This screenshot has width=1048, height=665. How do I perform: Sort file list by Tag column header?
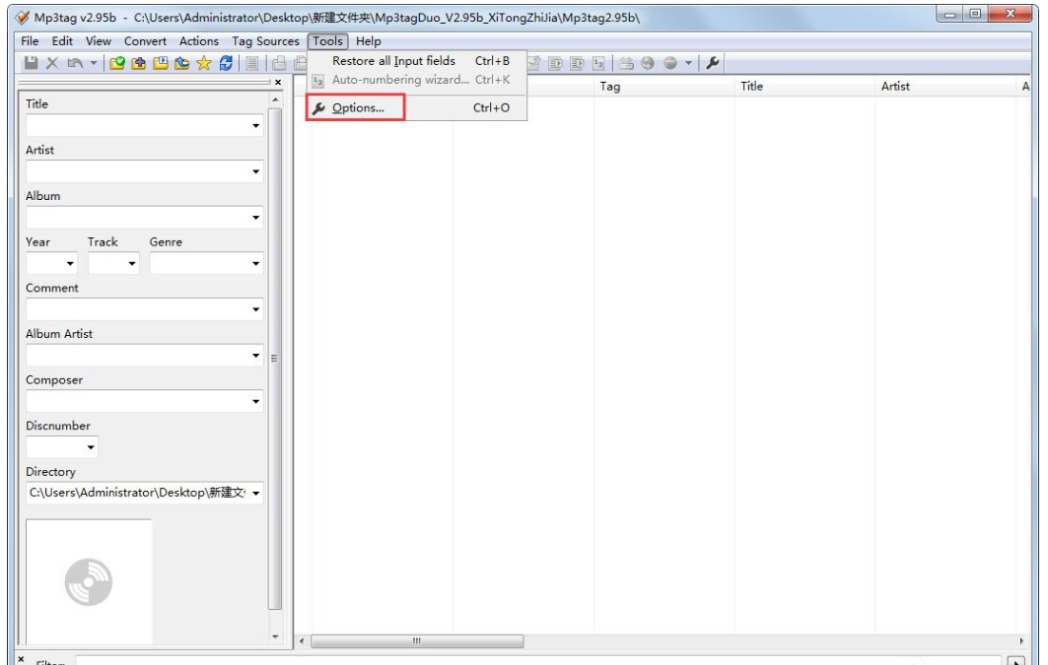(x=664, y=86)
